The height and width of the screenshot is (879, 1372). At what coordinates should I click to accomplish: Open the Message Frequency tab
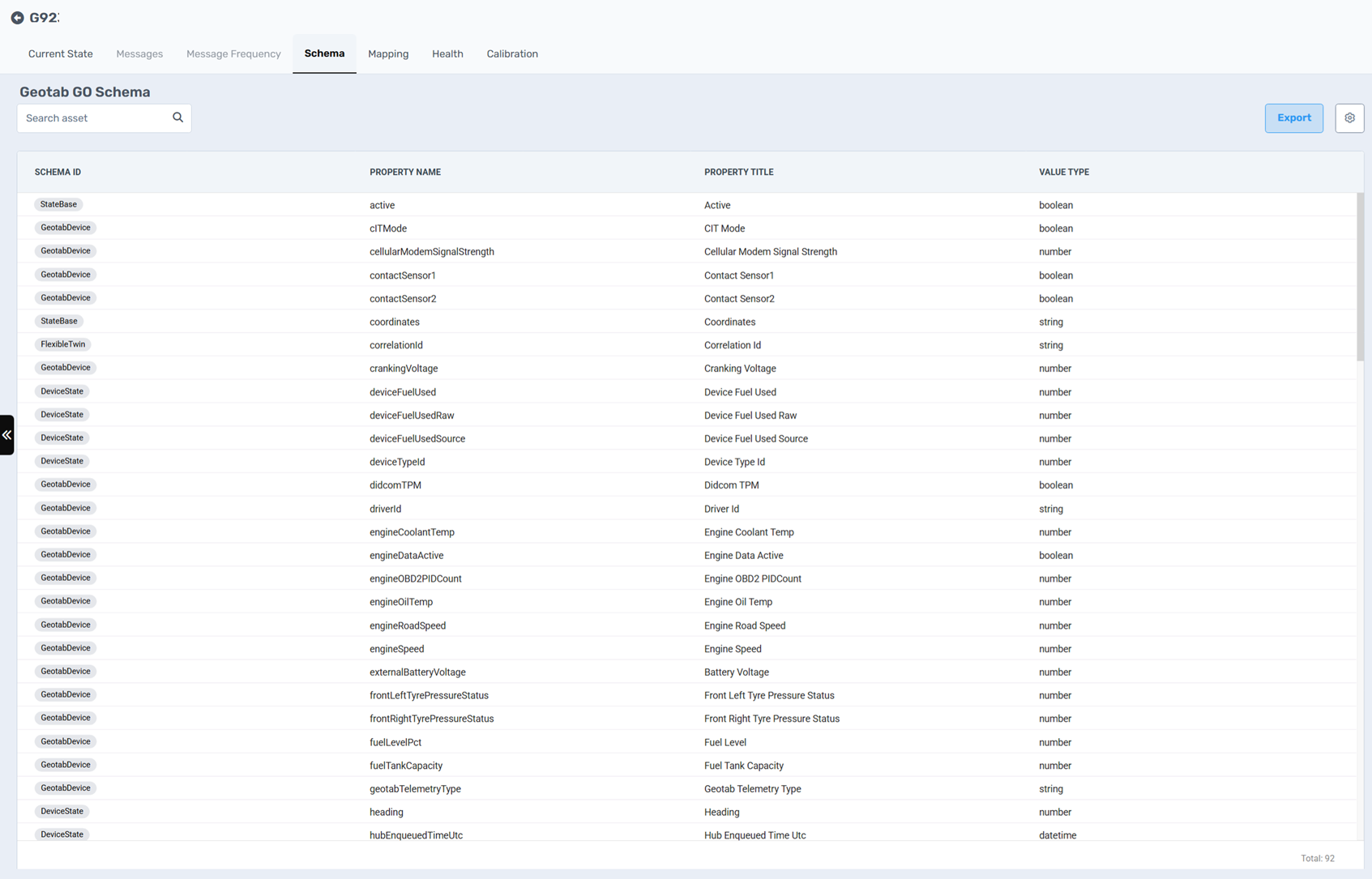coord(233,54)
